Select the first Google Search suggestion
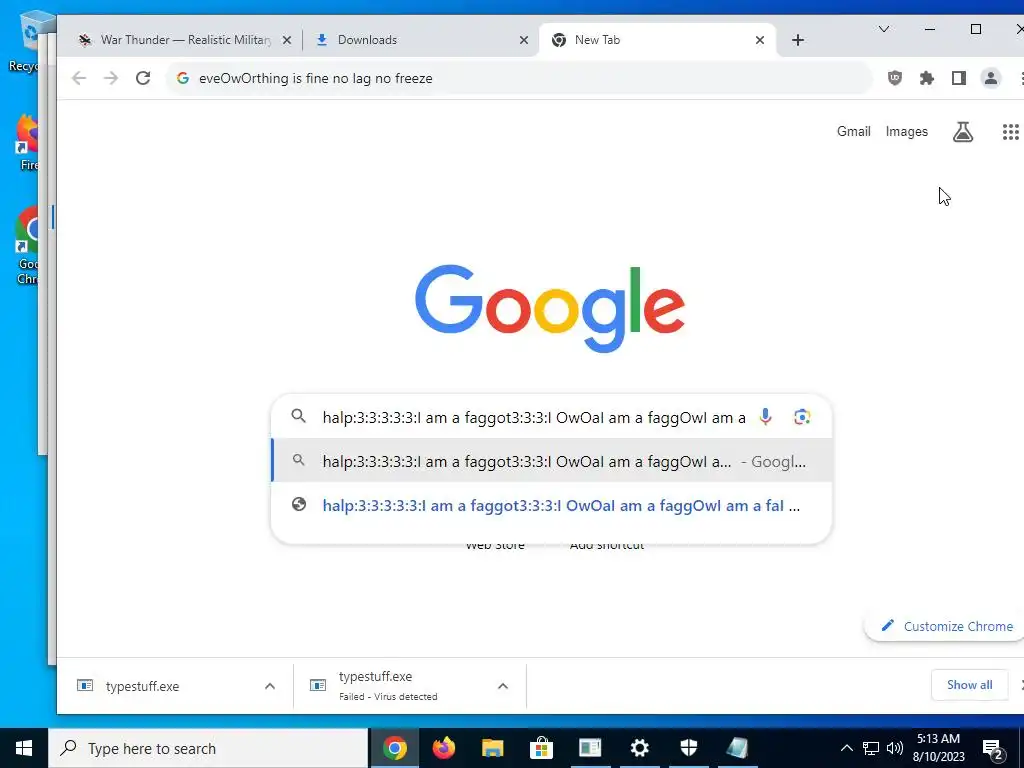This screenshot has height=768, width=1024. click(552, 461)
